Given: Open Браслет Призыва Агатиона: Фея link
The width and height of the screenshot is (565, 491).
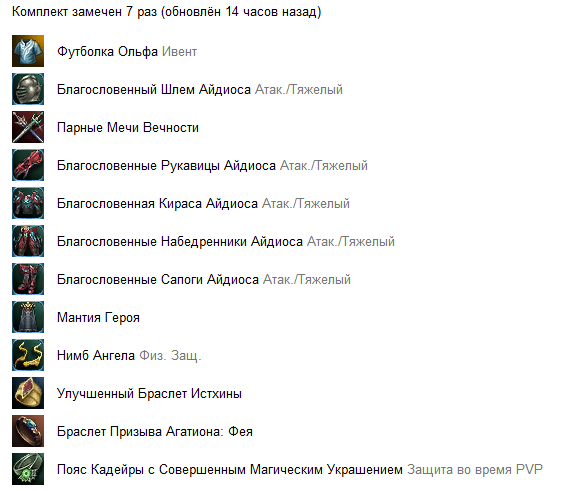Looking at the screenshot, I should point(155,432).
